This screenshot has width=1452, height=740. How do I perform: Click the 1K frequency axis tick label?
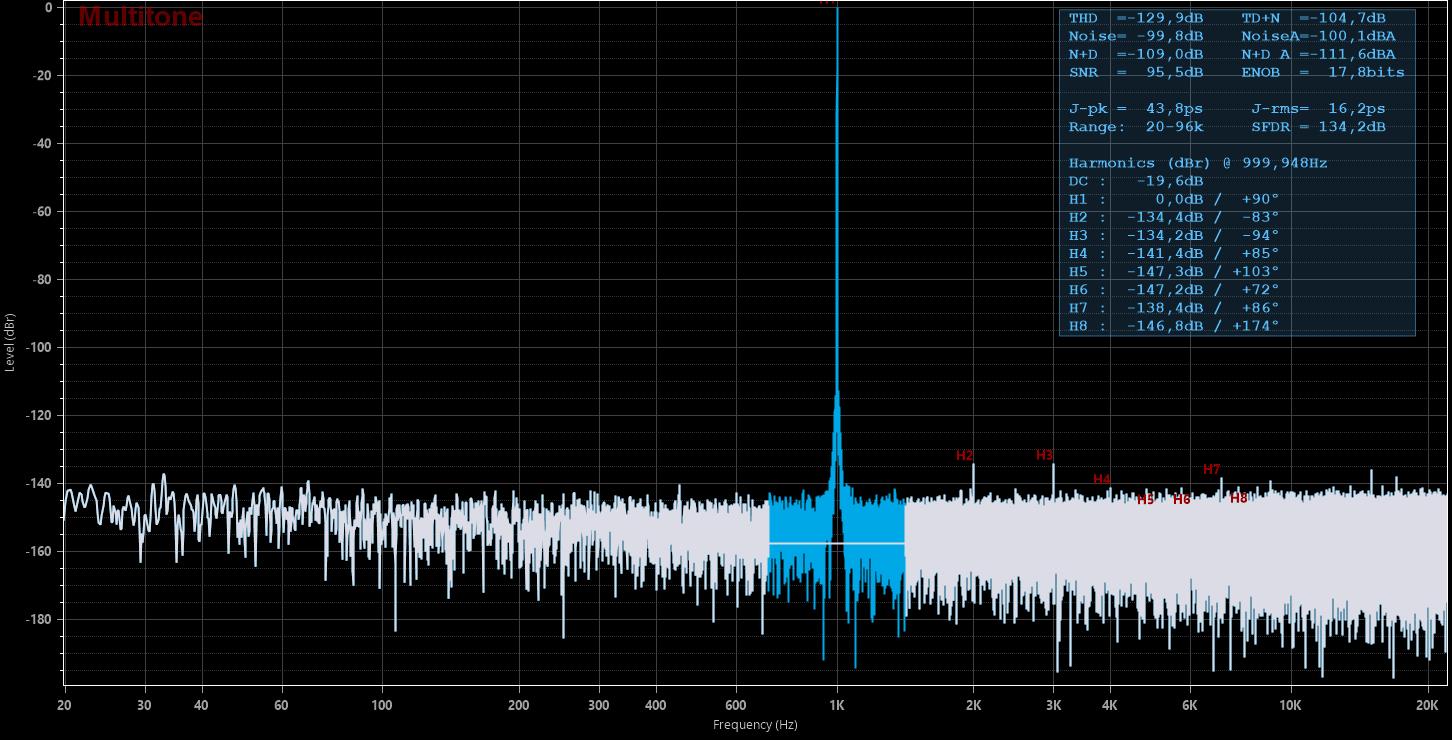click(837, 704)
